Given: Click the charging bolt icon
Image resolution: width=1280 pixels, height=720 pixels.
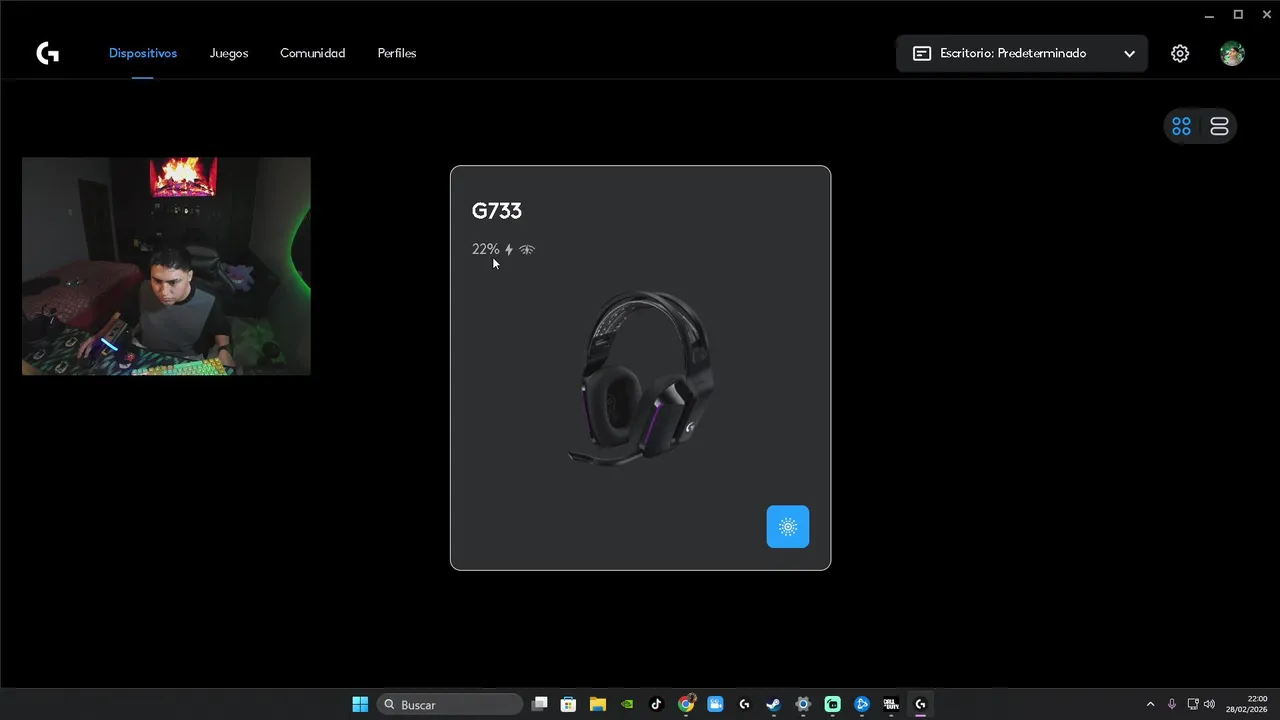Looking at the screenshot, I should pos(509,249).
